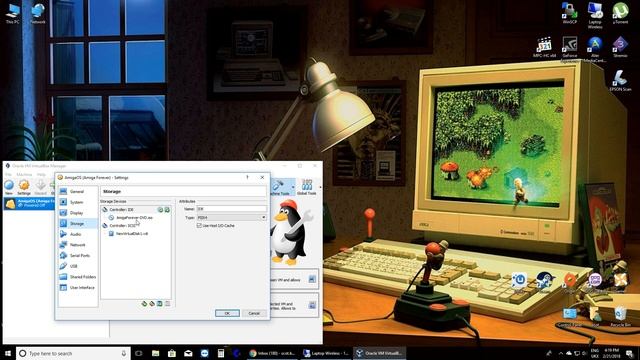Show hidden system tray icons

561,353
